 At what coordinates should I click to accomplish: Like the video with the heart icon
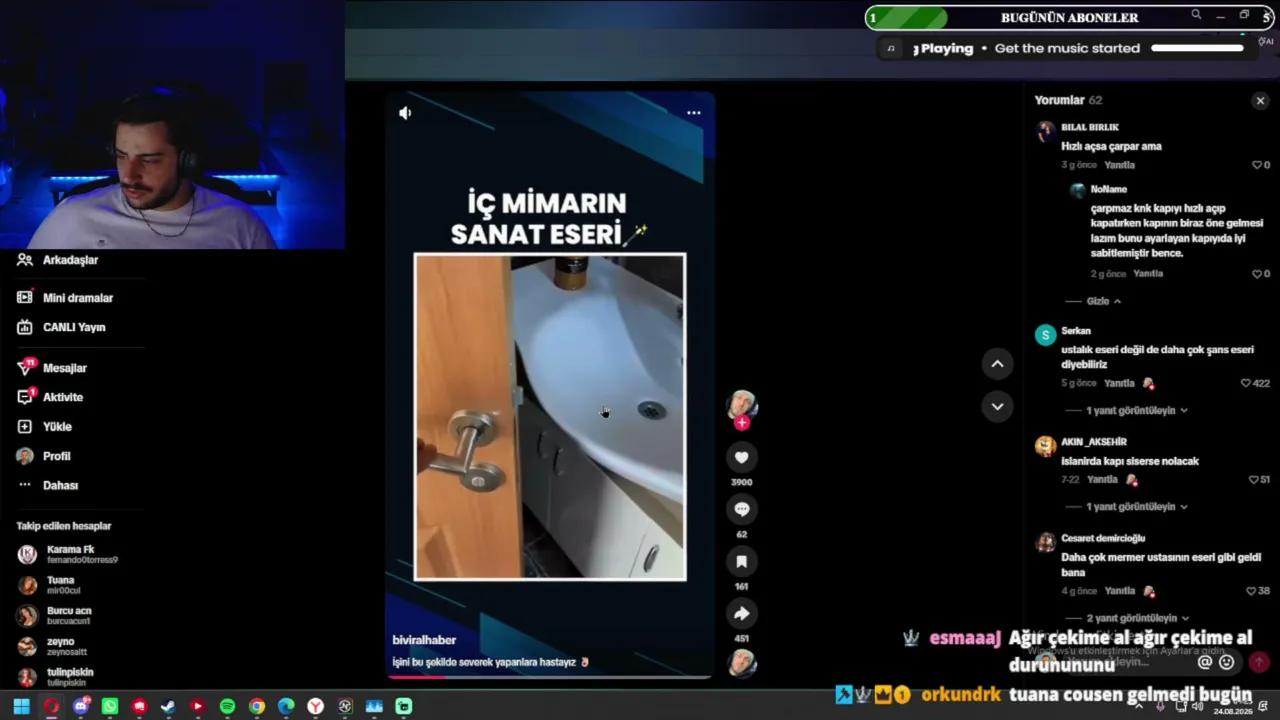tap(741, 457)
